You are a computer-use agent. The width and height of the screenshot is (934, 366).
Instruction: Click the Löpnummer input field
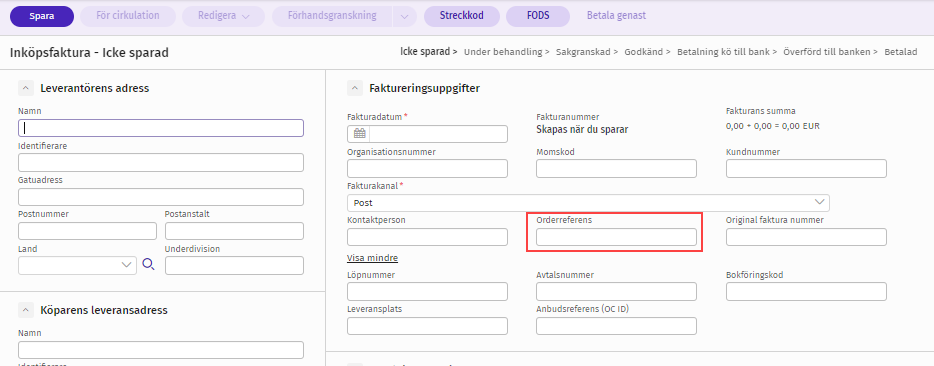(427, 291)
